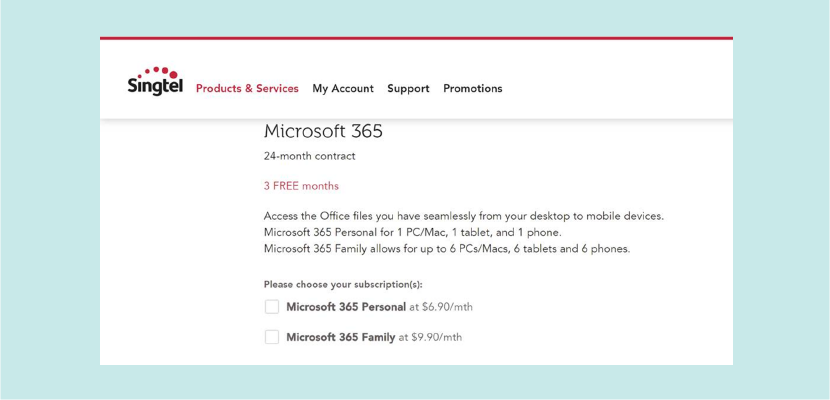This screenshot has width=830, height=400.
Task: Go to My Account
Action: click(x=343, y=89)
